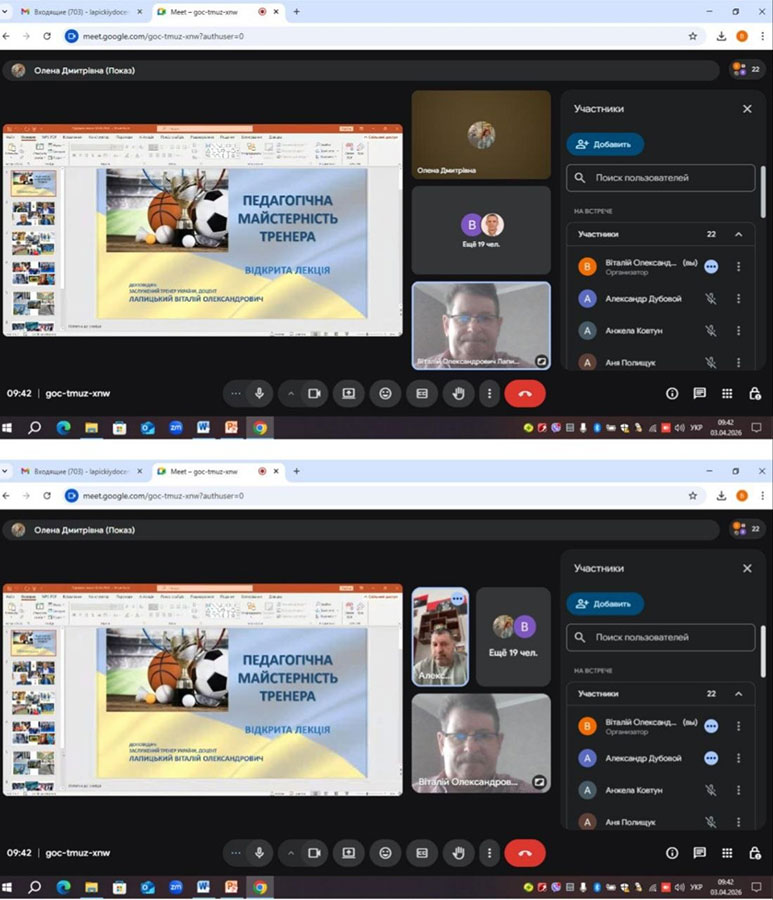Image resolution: width=773 pixels, height=900 pixels.
Task: Click Present screen icon in bottom screenshot
Action: pyautogui.click(x=348, y=854)
